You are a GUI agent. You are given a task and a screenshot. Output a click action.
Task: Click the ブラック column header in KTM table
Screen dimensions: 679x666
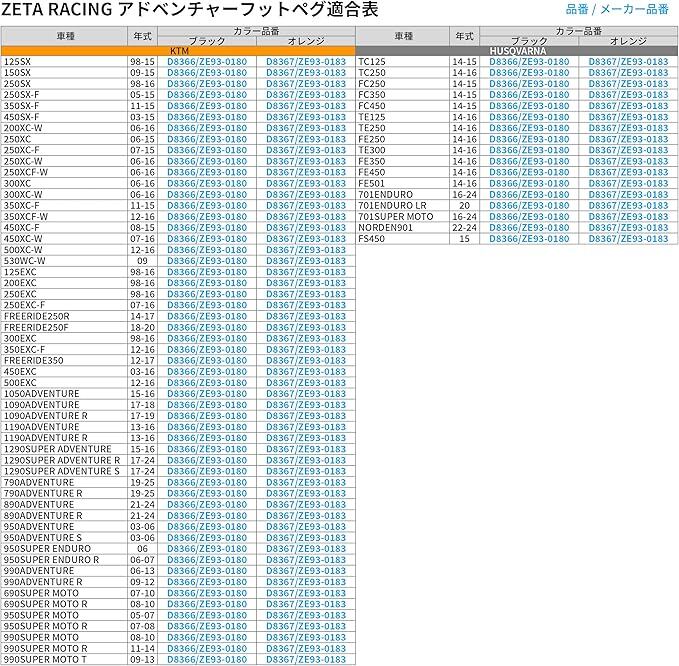[x=206, y=41]
